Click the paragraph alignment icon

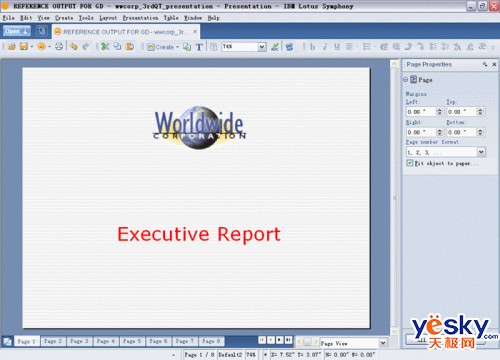(349, 47)
